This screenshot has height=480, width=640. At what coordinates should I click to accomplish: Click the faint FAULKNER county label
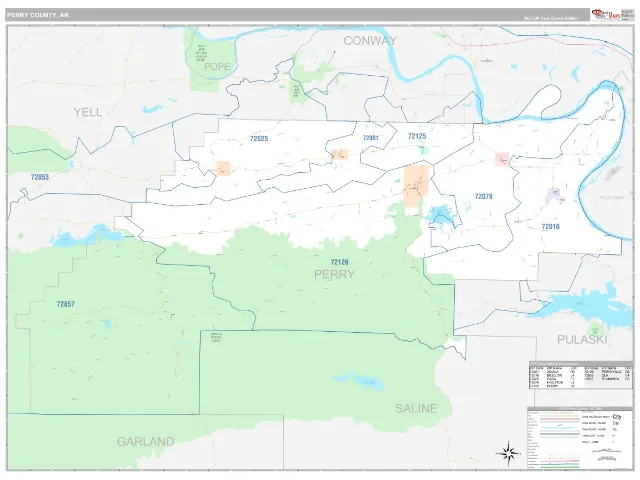(612, 198)
